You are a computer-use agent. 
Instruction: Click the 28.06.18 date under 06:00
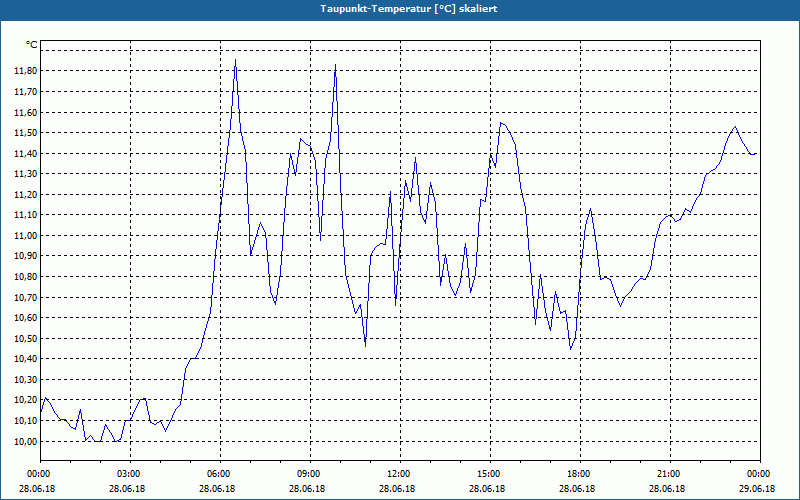217,488
